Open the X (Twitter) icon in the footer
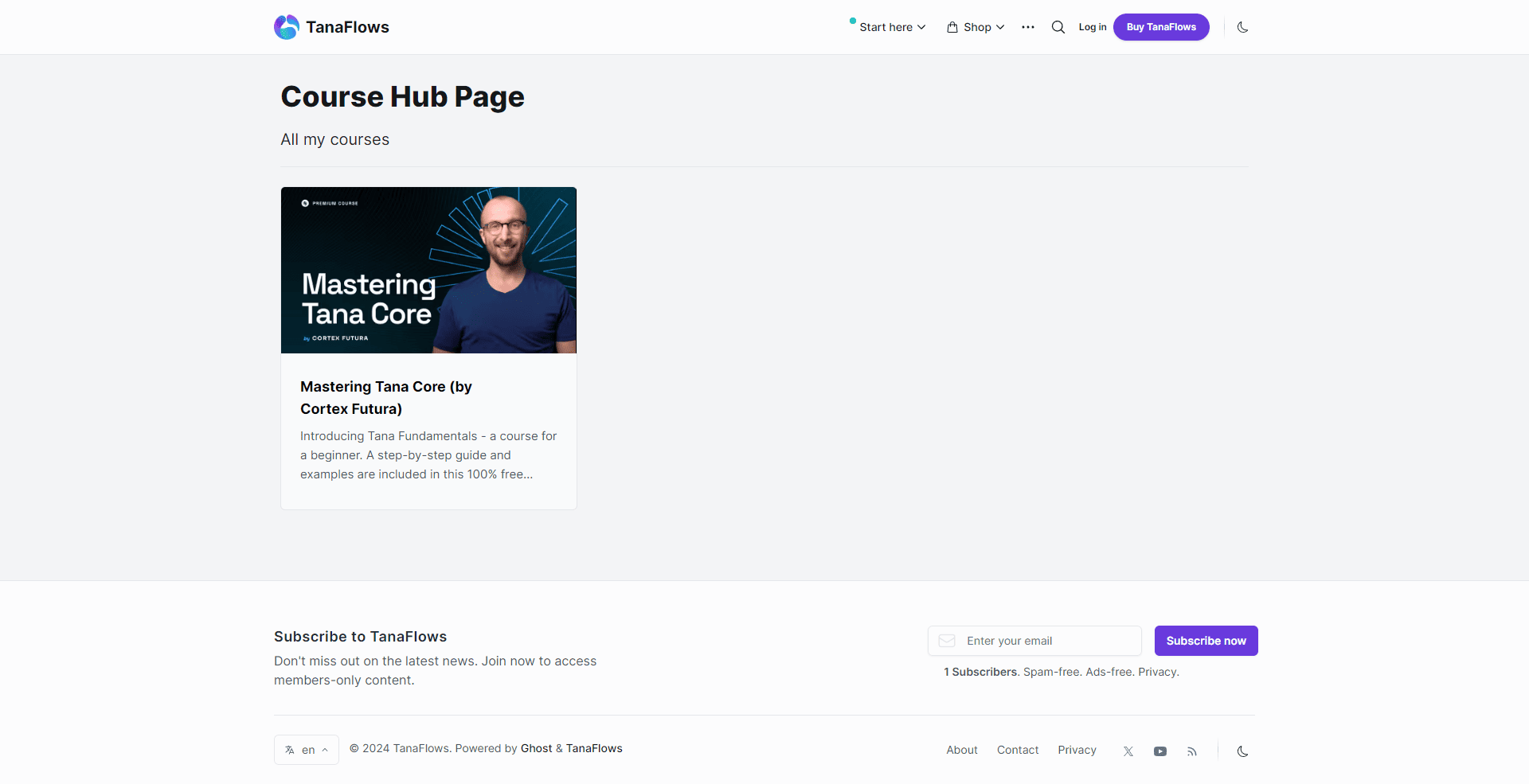1529x784 pixels. (x=1128, y=751)
